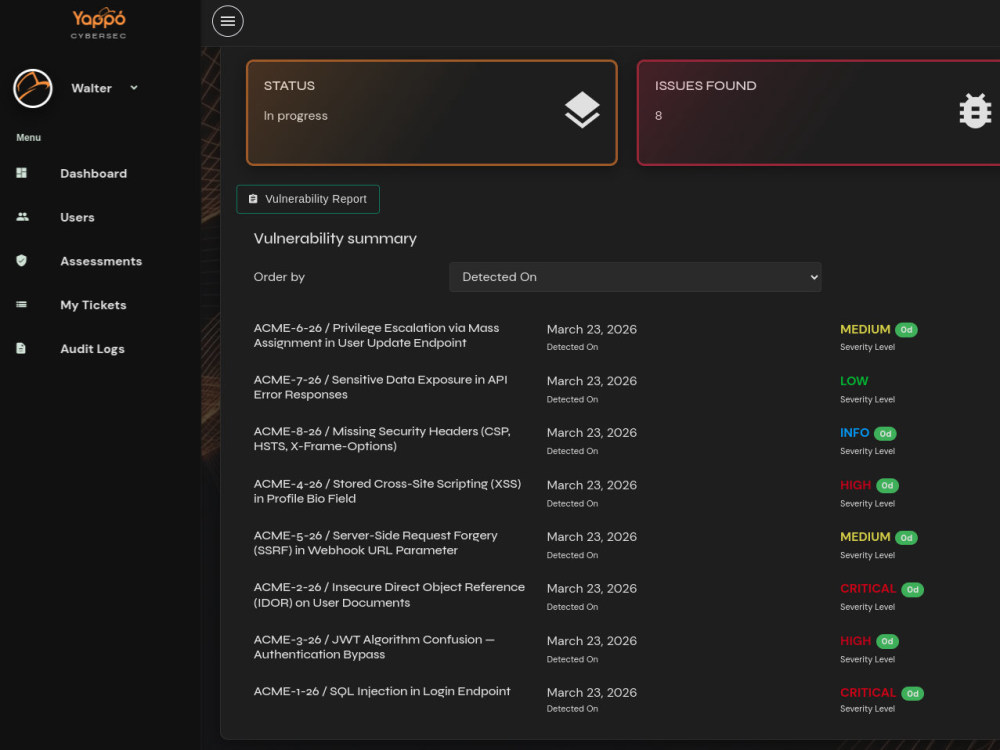The height and width of the screenshot is (750, 1000).
Task: Click the 0d badge on ACME-5-26 row
Action: (906, 538)
